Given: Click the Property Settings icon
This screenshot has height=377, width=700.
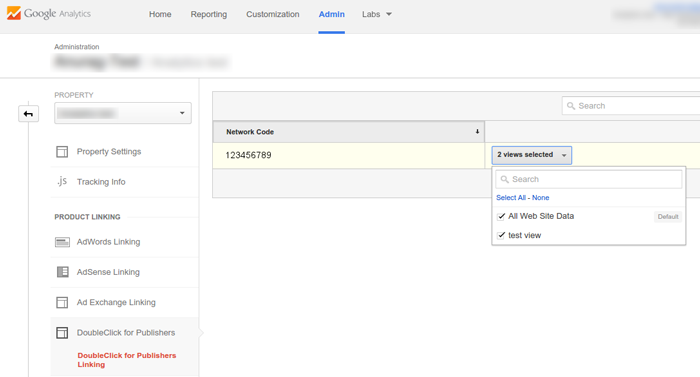Looking at the screenshot, I should click(62, 152).
